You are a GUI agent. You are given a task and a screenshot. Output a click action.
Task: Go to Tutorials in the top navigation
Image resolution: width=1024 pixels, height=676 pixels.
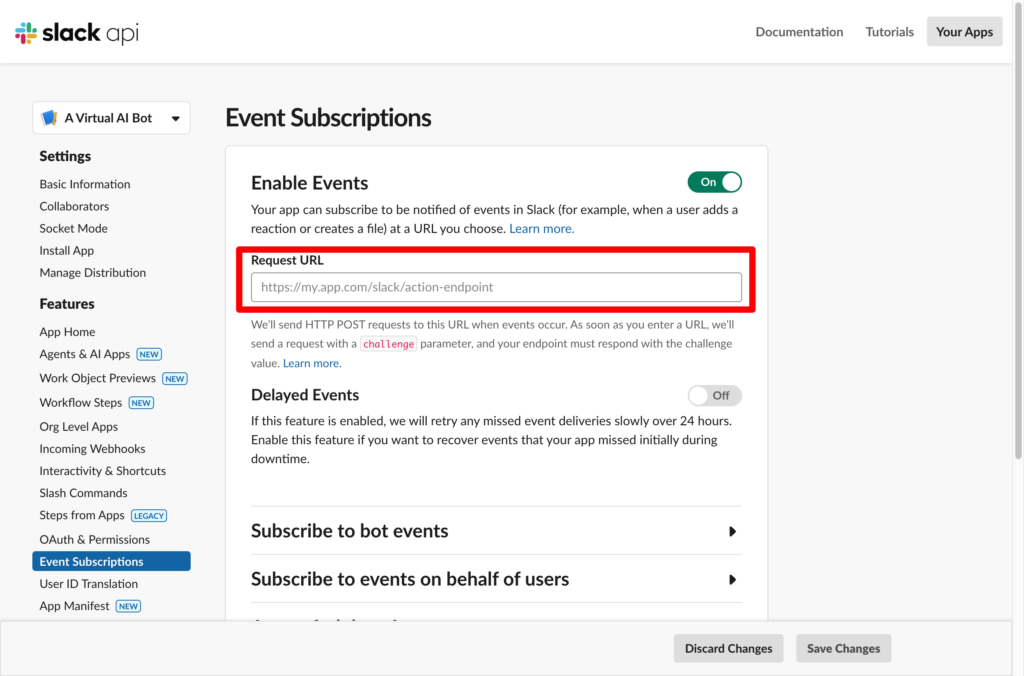pos(889,32)
